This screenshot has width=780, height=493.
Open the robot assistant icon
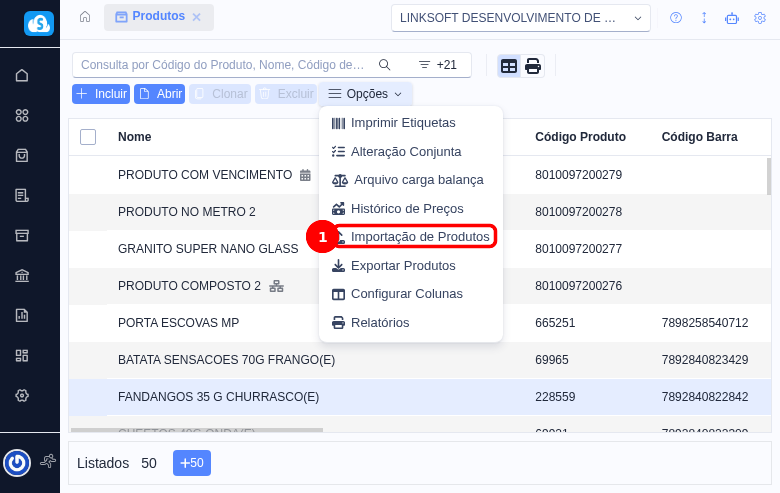[732, 18]
